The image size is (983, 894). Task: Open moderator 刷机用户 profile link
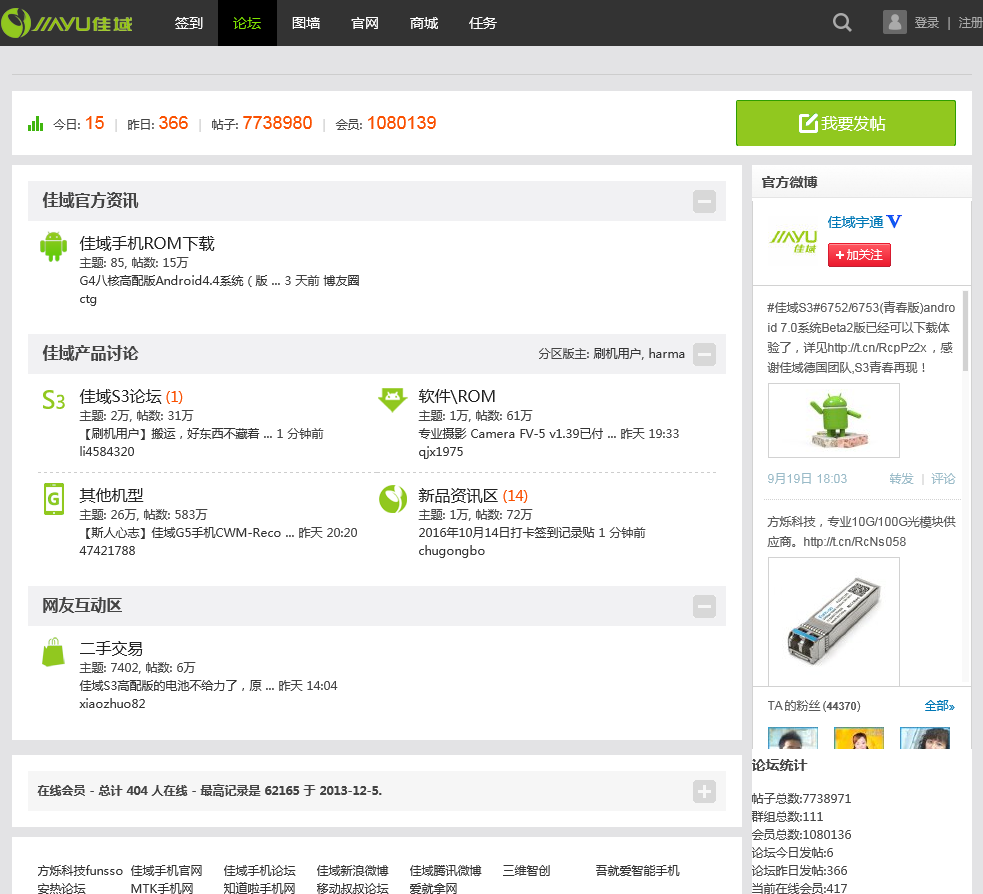coord(617,354)
